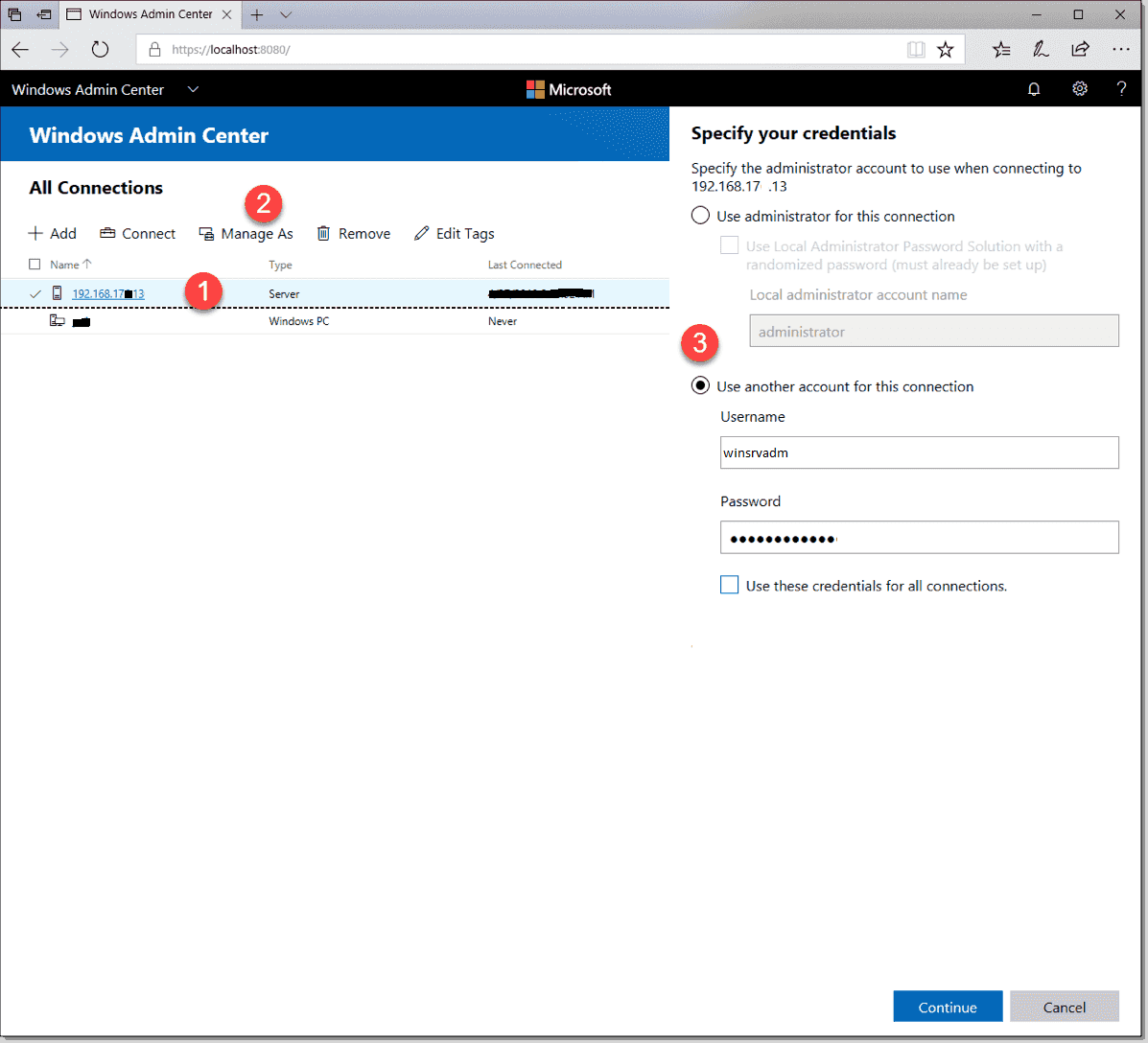
Task: Close the Windows Admin Center tab
Action: click(x=227, y=14)
